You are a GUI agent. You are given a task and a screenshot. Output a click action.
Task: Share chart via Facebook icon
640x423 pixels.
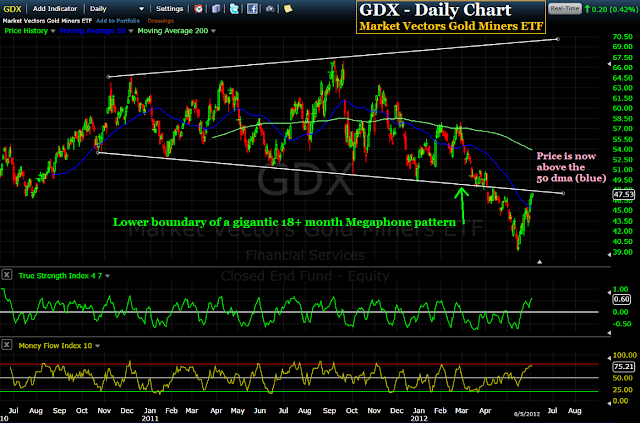(252, 9)
